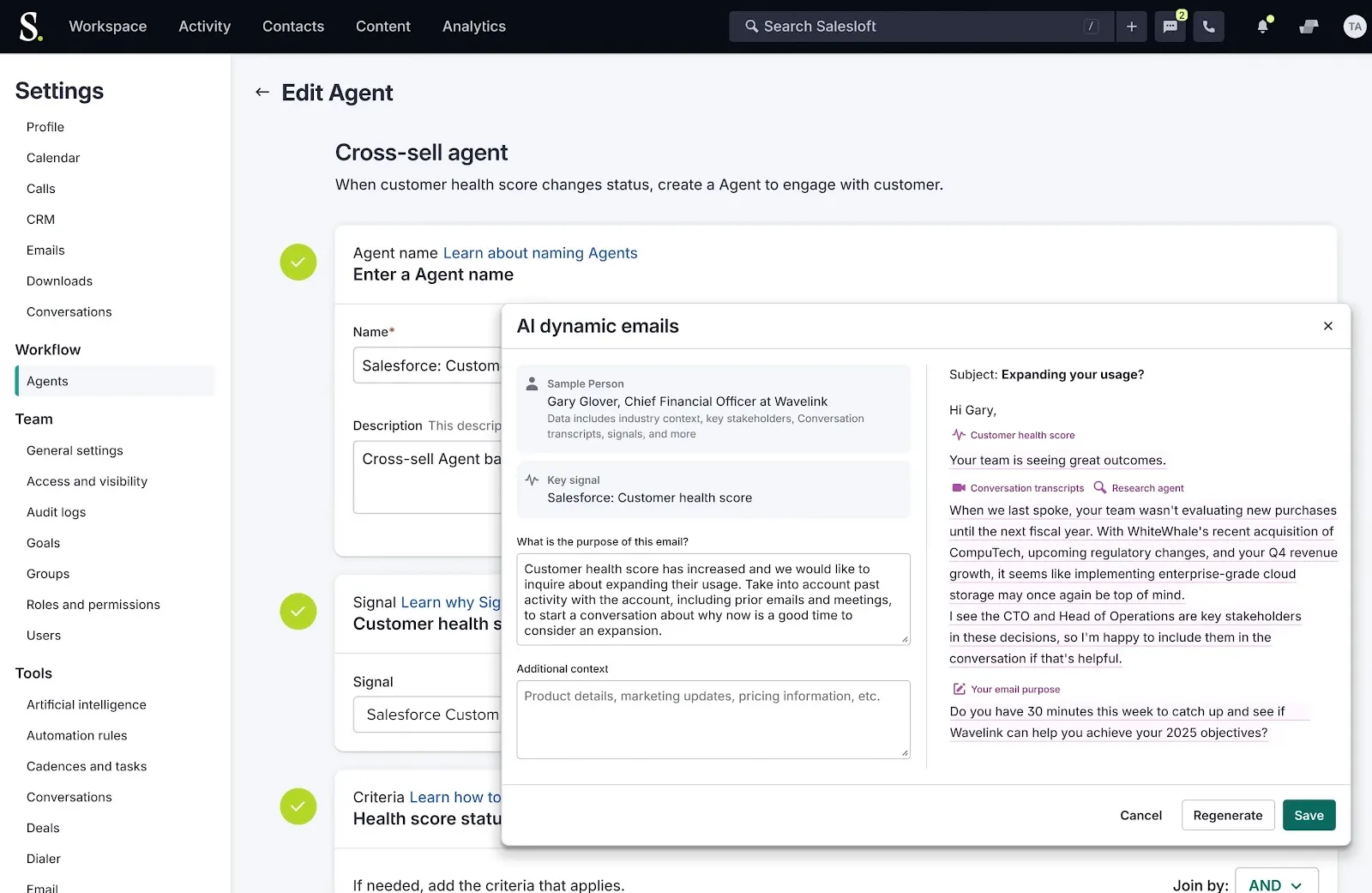Open the Join by AND dropdown

click(x=1276, y=884)
